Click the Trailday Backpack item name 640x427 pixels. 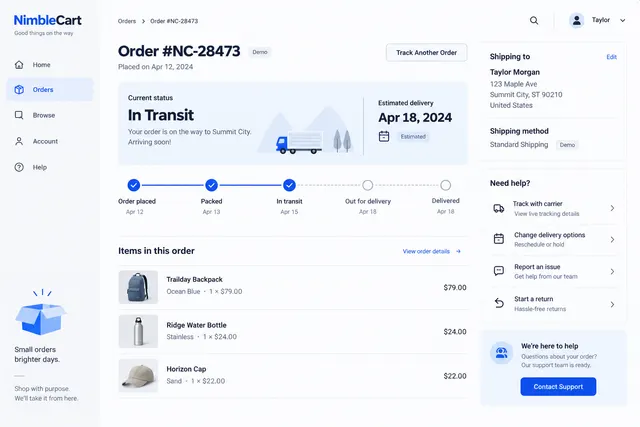click(x=194, y=280)
